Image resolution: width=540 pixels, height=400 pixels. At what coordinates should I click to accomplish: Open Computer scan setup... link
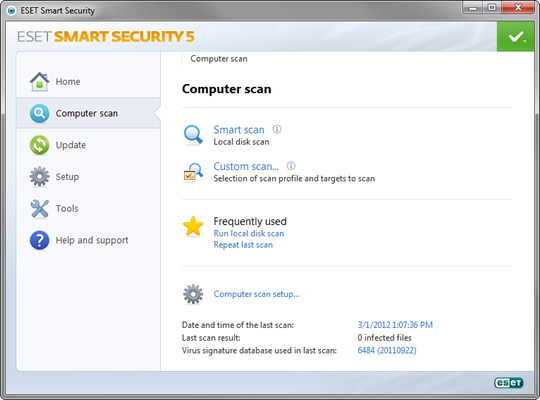(x=257, y=294)
